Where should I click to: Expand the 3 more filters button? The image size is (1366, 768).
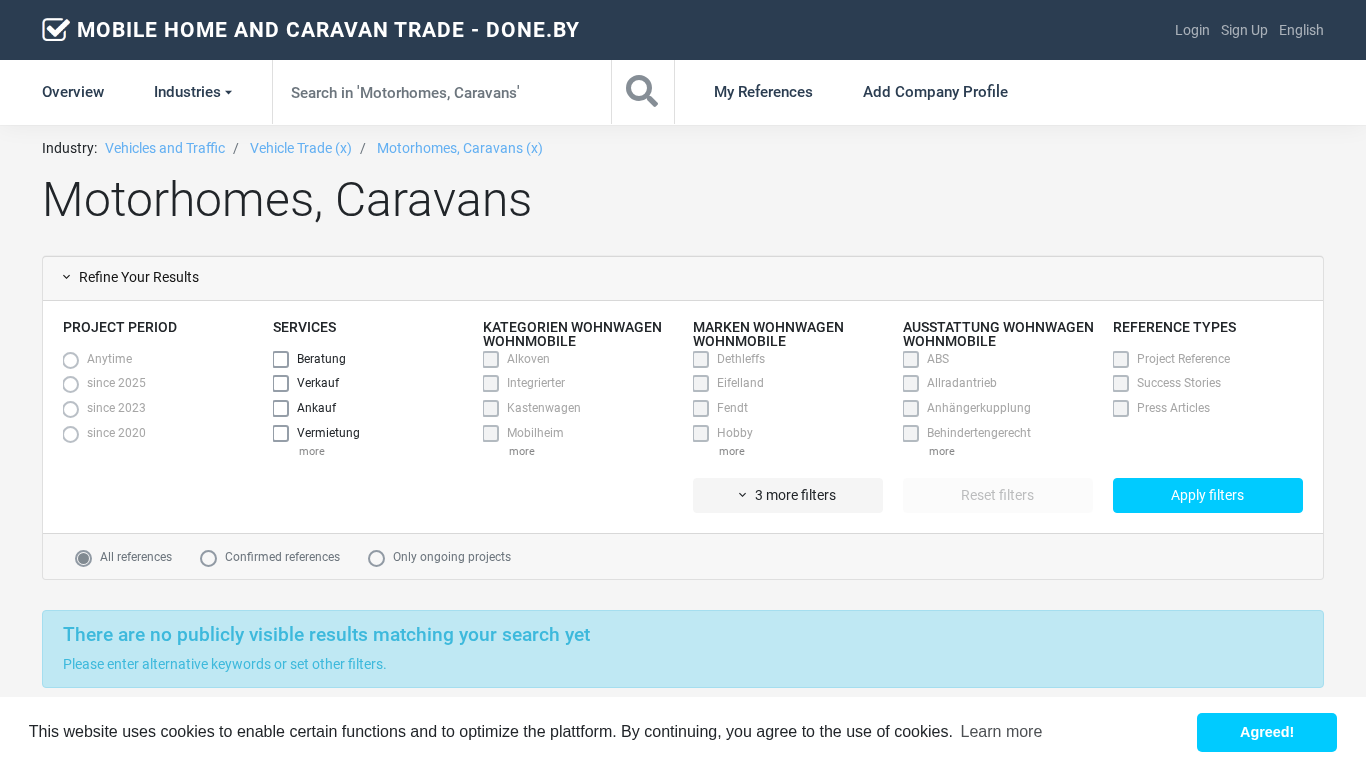[787, 495]
